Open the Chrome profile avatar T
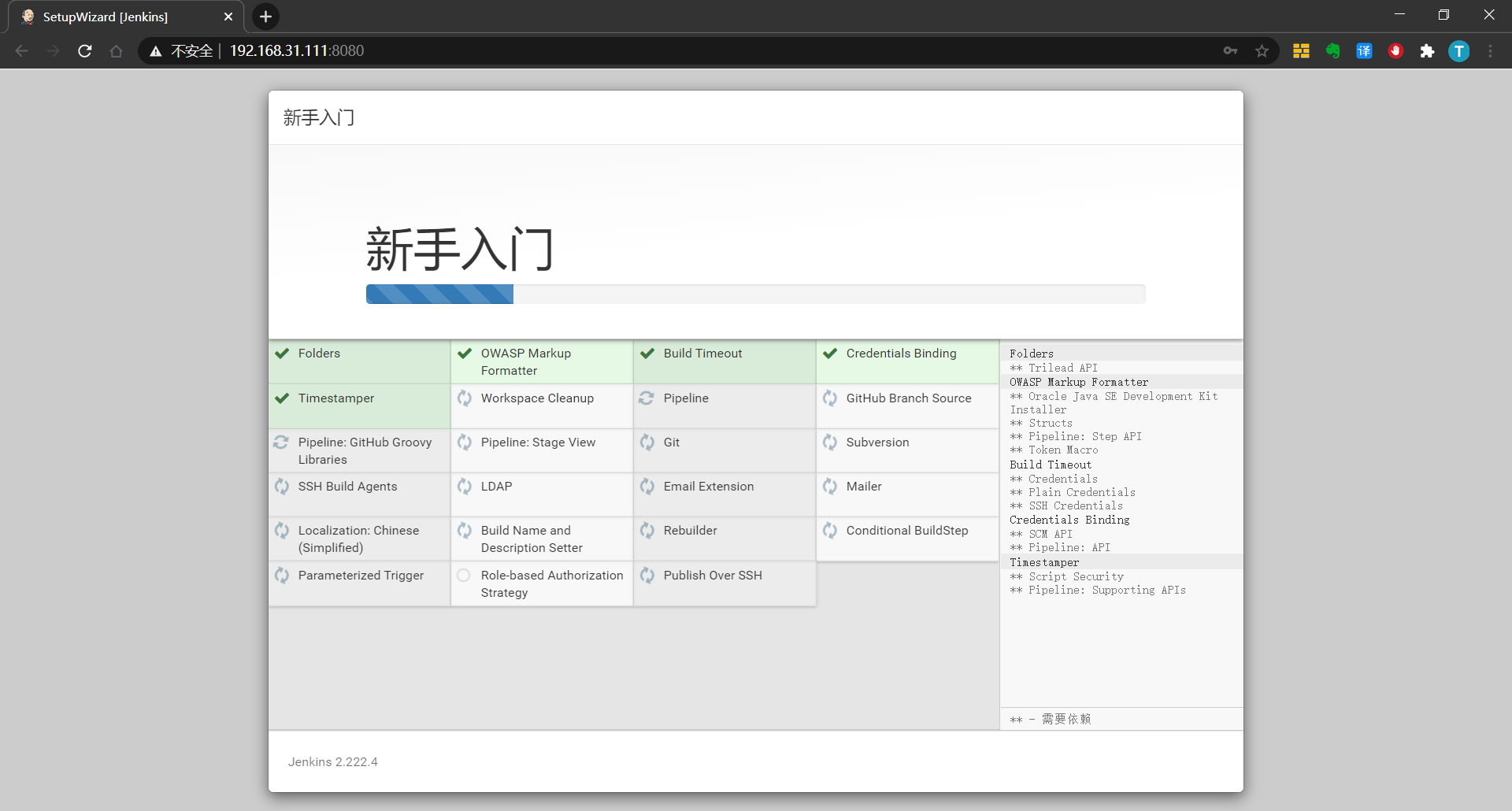This screenshot has height=811, width=1512. [1459, 51]
